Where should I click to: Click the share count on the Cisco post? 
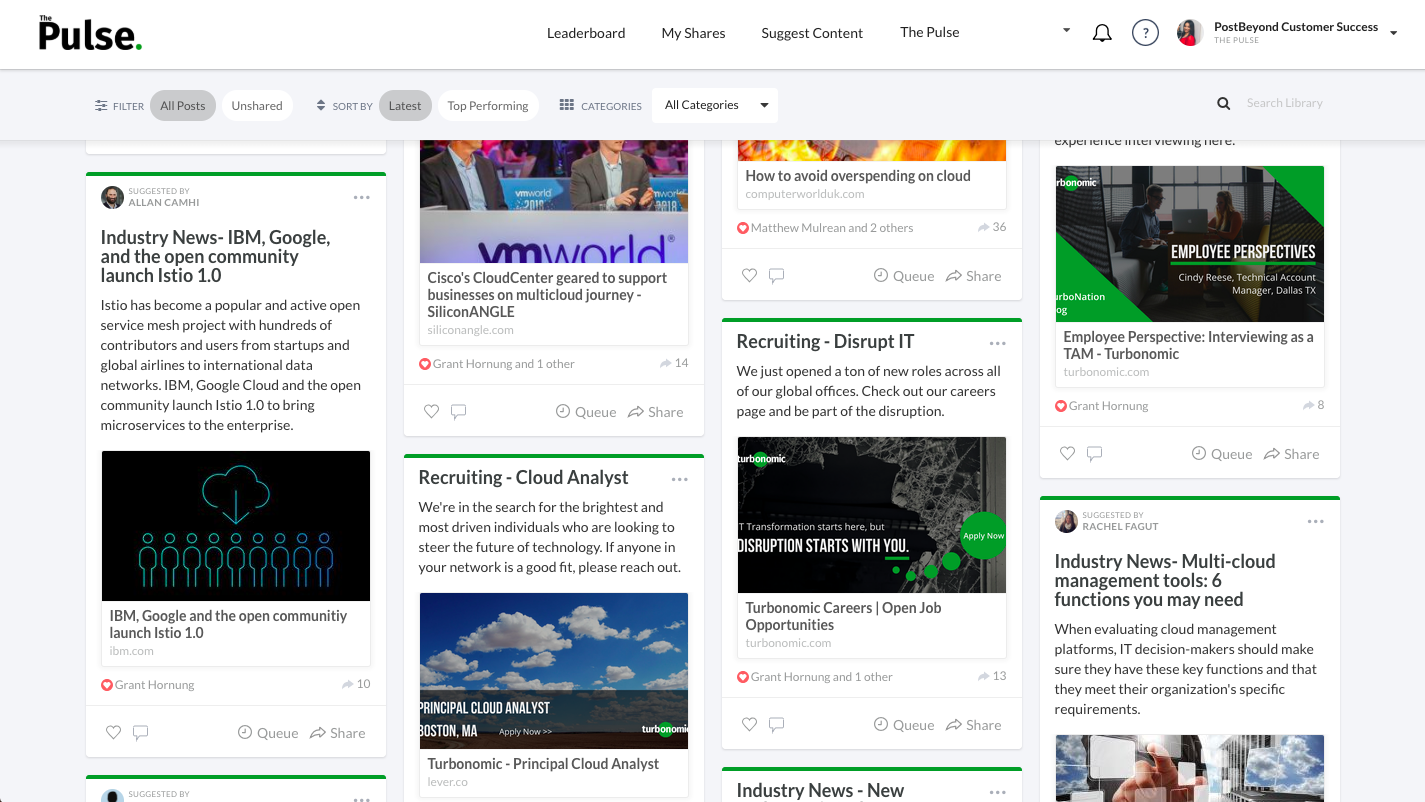pos(674,363)
